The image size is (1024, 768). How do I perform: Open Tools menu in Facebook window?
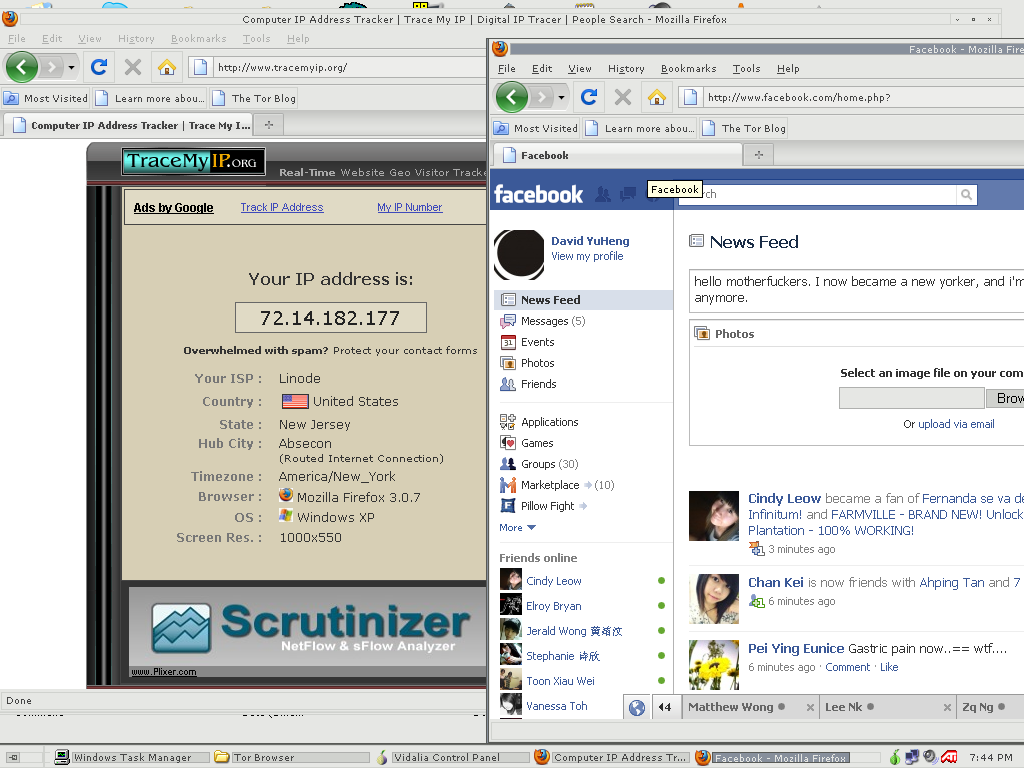click(x=746, y=69)
